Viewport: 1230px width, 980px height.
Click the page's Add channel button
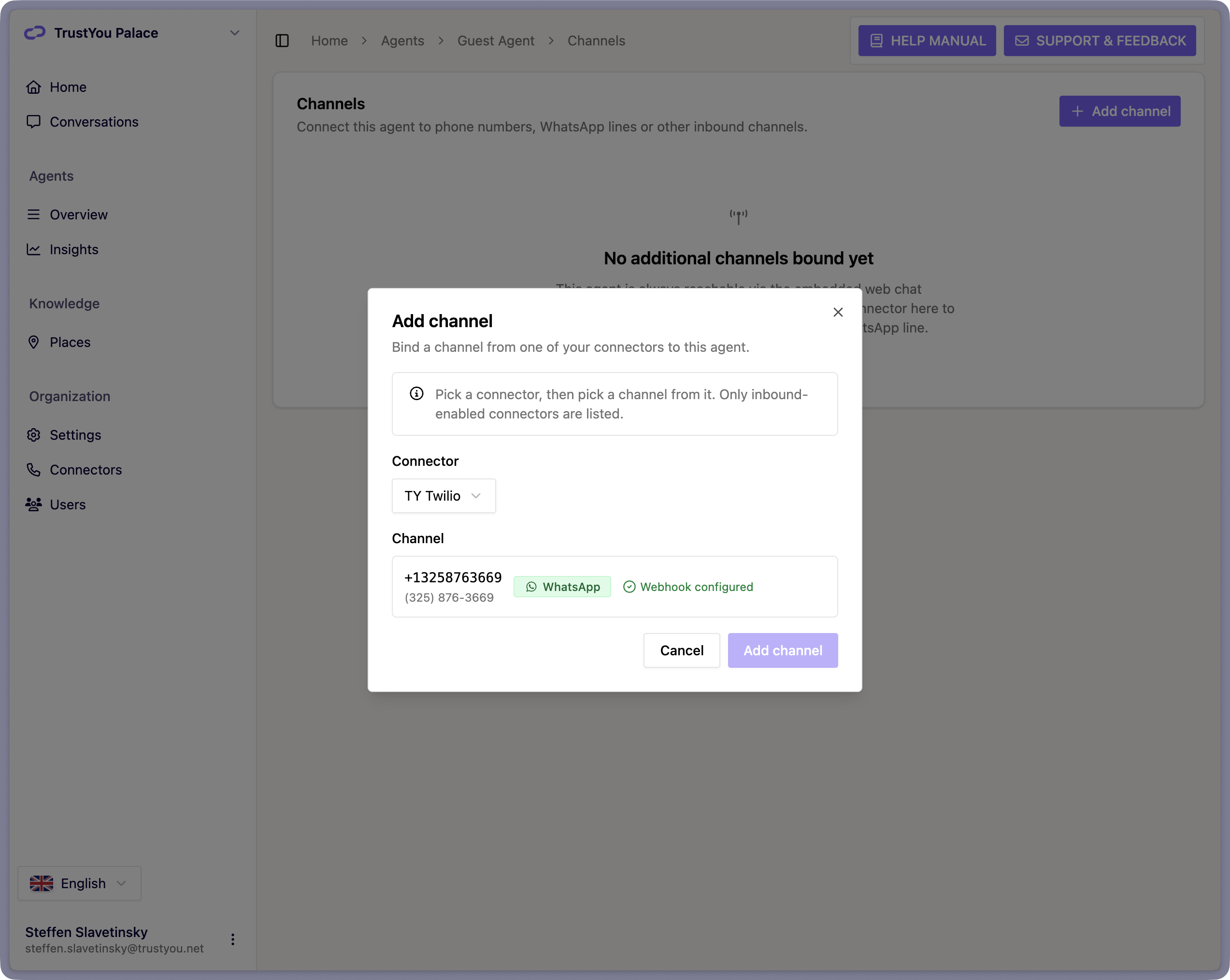coord(1119,111)
